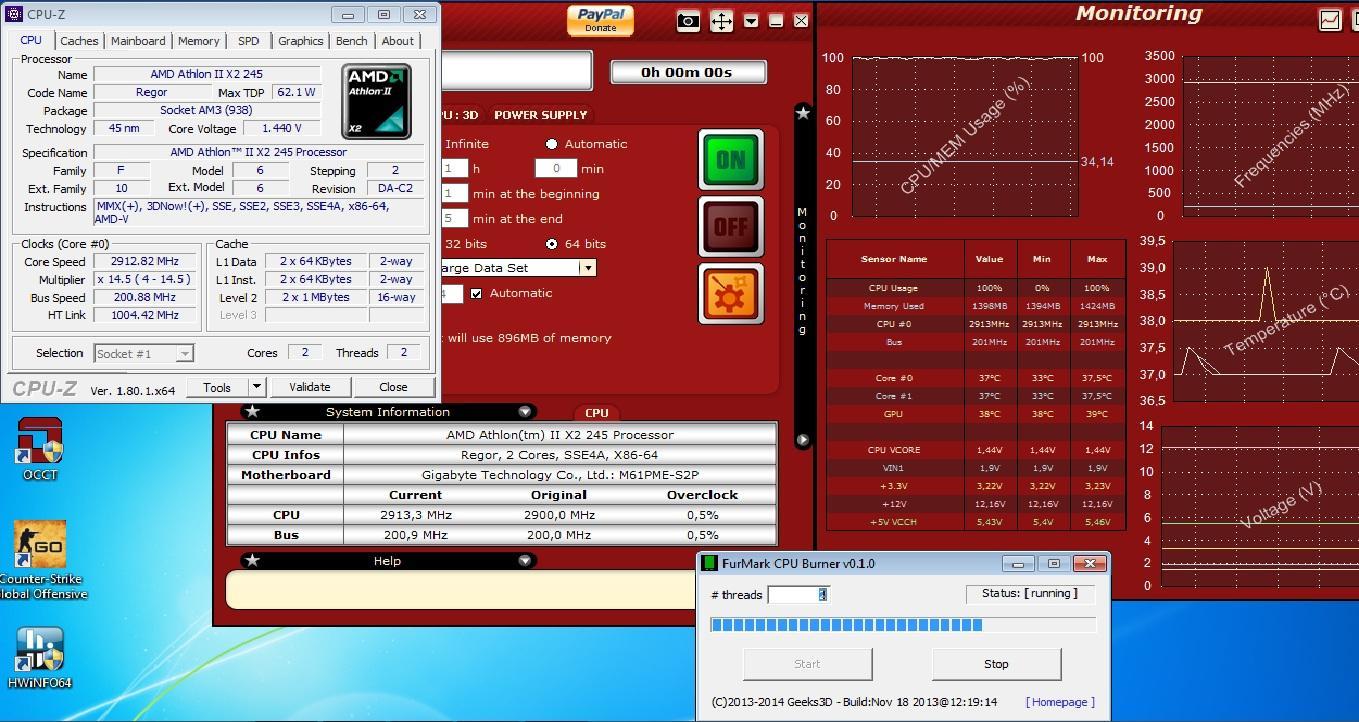Image resolution: width=1359 pixels, height=722 pixels.
Task: Click the FurMark CPU Burner title icon
Action: pos(710,564)
